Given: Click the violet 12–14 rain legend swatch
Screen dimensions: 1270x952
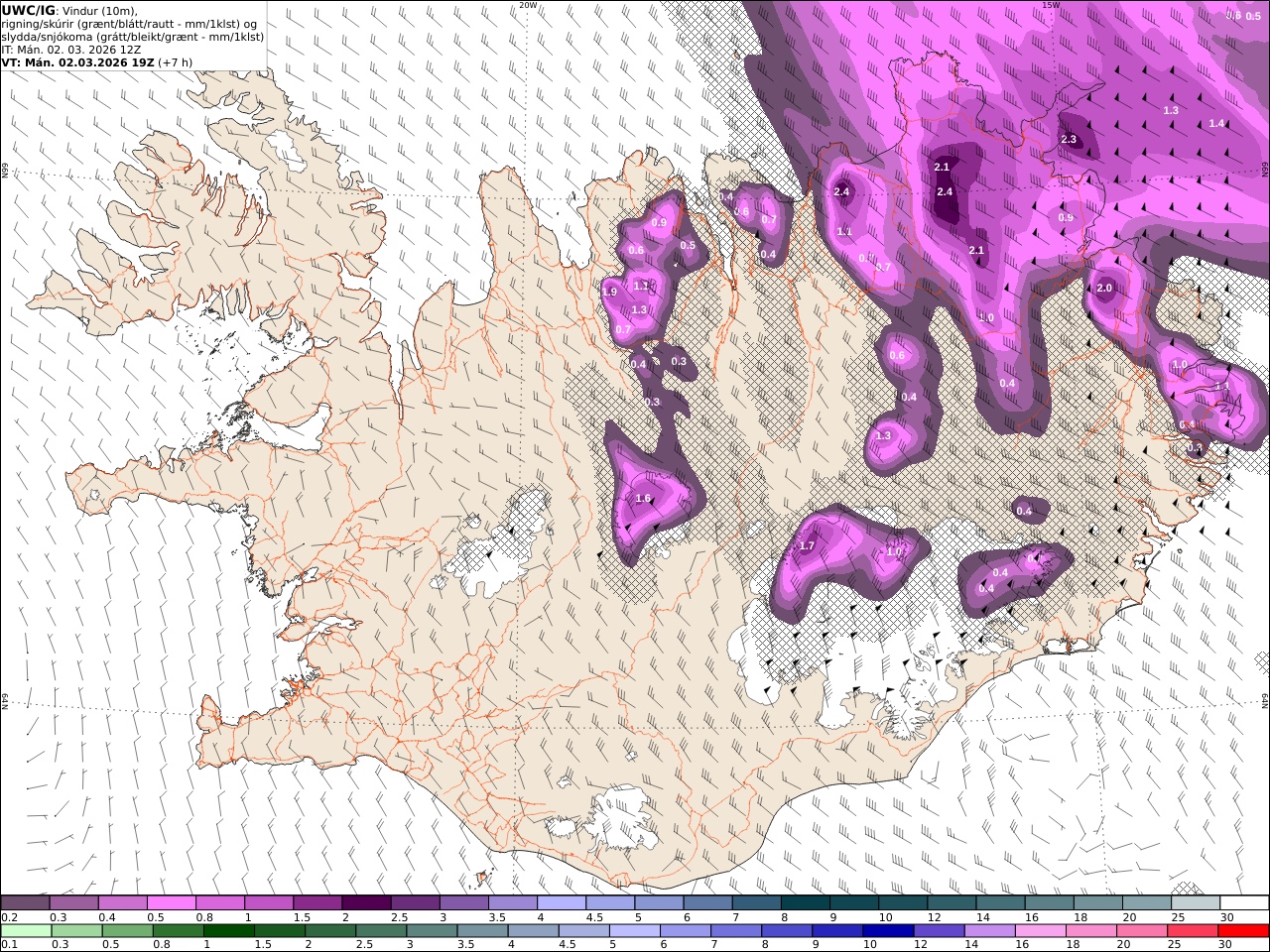Looking at the screenshot, I should (940, 931).
